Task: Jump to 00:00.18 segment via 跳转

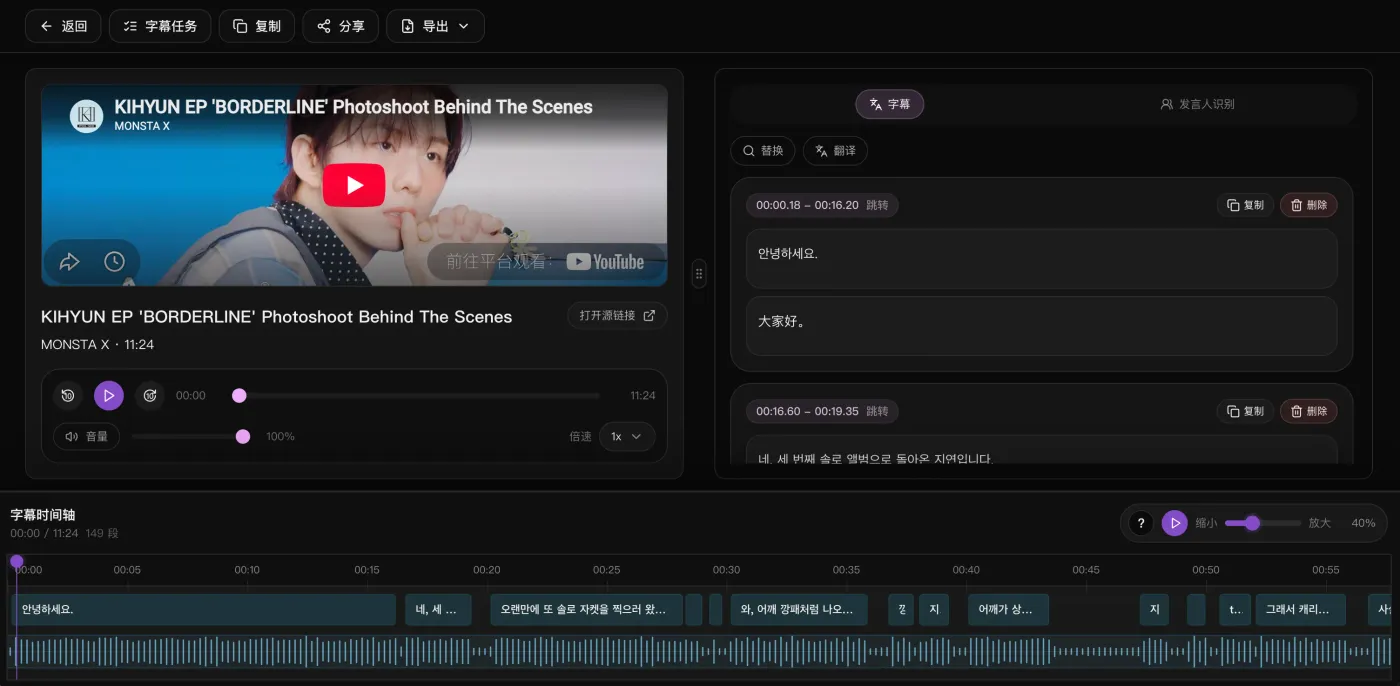Action: pos(877,205)
